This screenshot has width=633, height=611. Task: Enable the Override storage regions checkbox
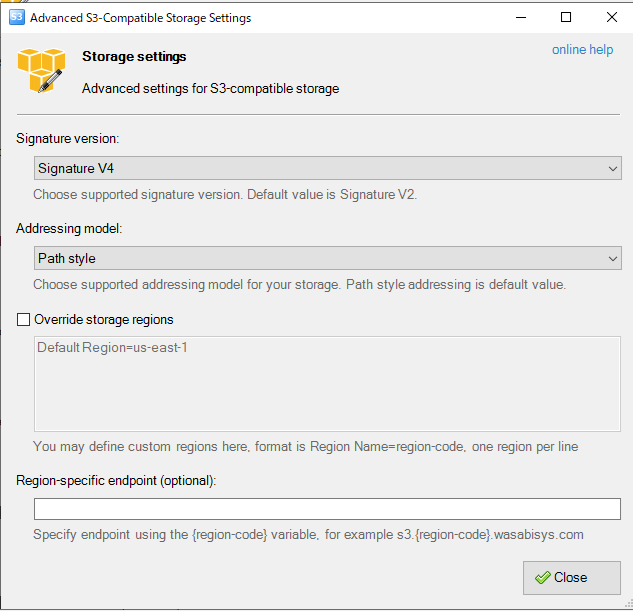click(23, 320)
